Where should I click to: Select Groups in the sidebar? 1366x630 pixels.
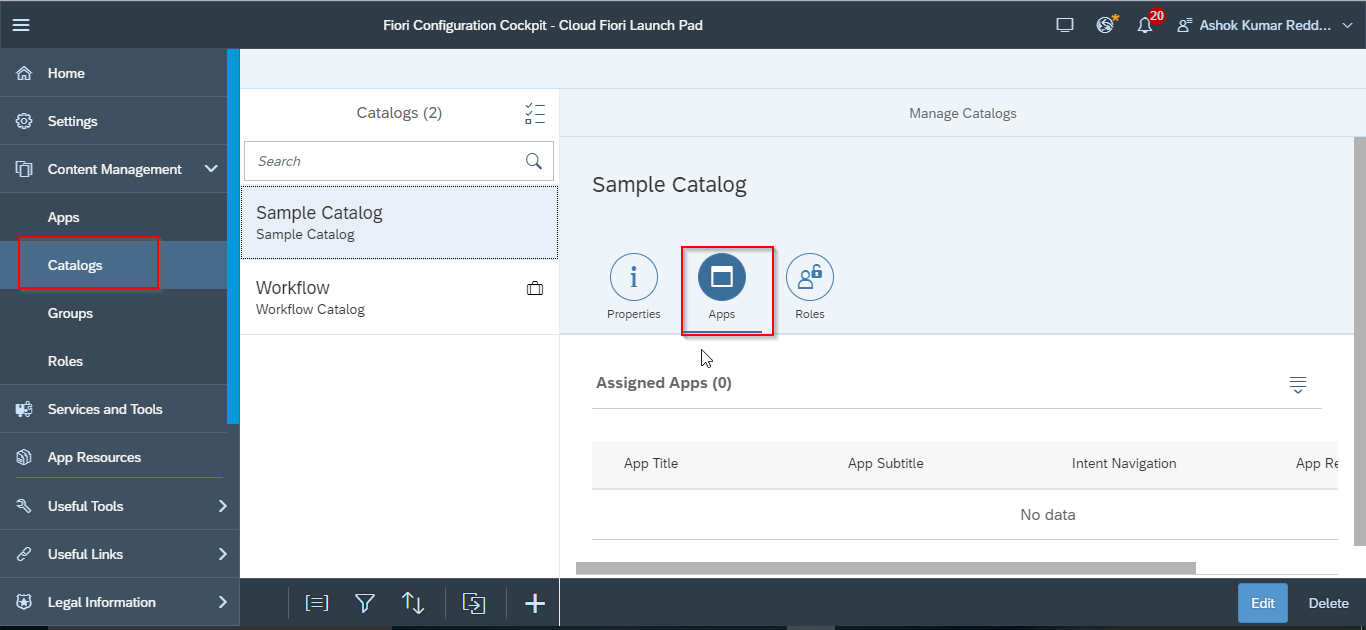(70, 313)
